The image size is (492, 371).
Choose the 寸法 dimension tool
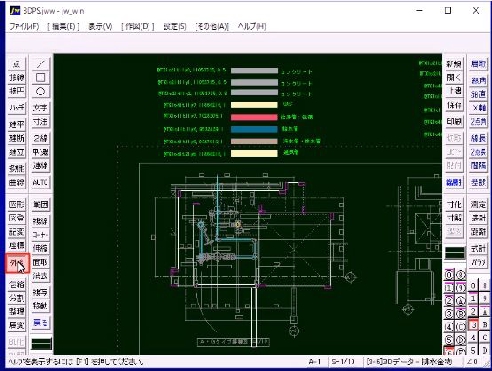click(x=40, y=122)
